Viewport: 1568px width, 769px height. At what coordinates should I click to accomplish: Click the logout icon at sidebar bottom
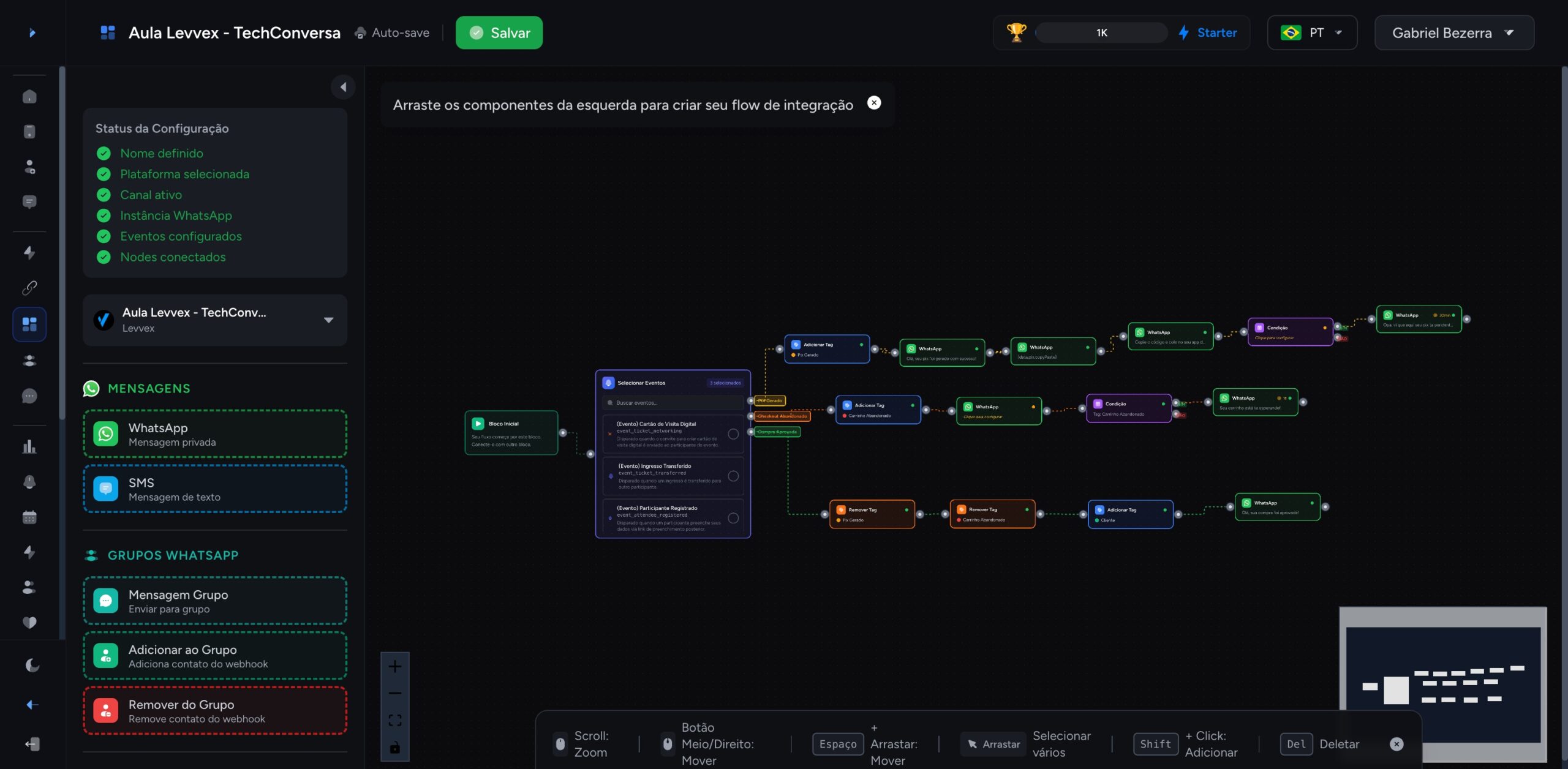[32, 744]
